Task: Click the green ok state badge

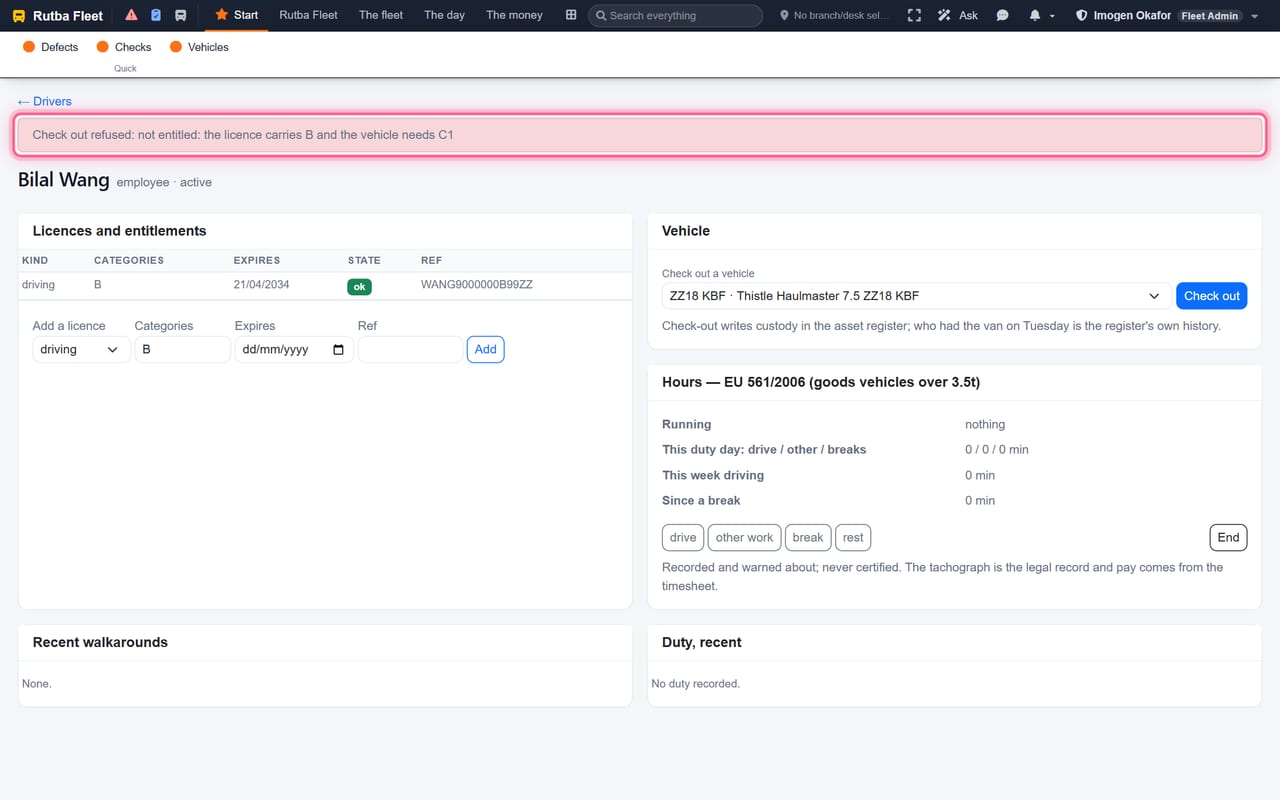Action: [x=359, y=286]
